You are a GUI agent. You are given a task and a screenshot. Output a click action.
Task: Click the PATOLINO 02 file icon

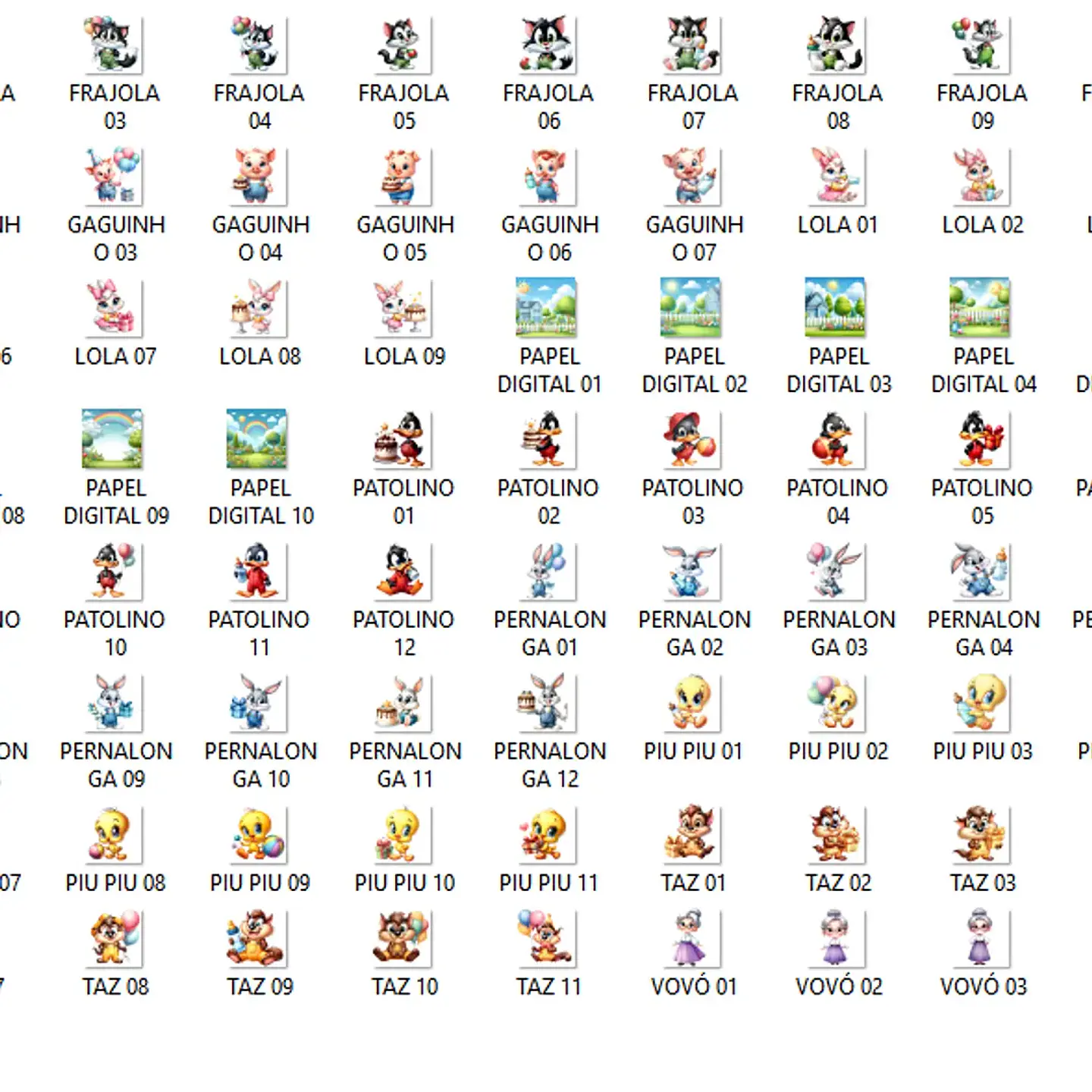tap(548, 440)
